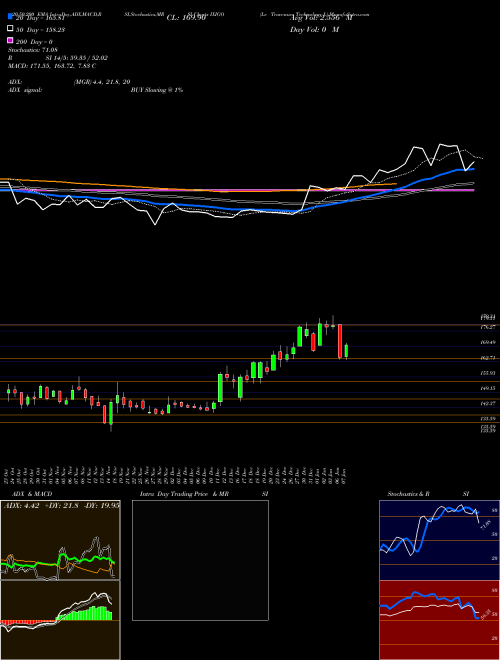Click the 'ADX & MACD' panel title

tap(32, 494)
